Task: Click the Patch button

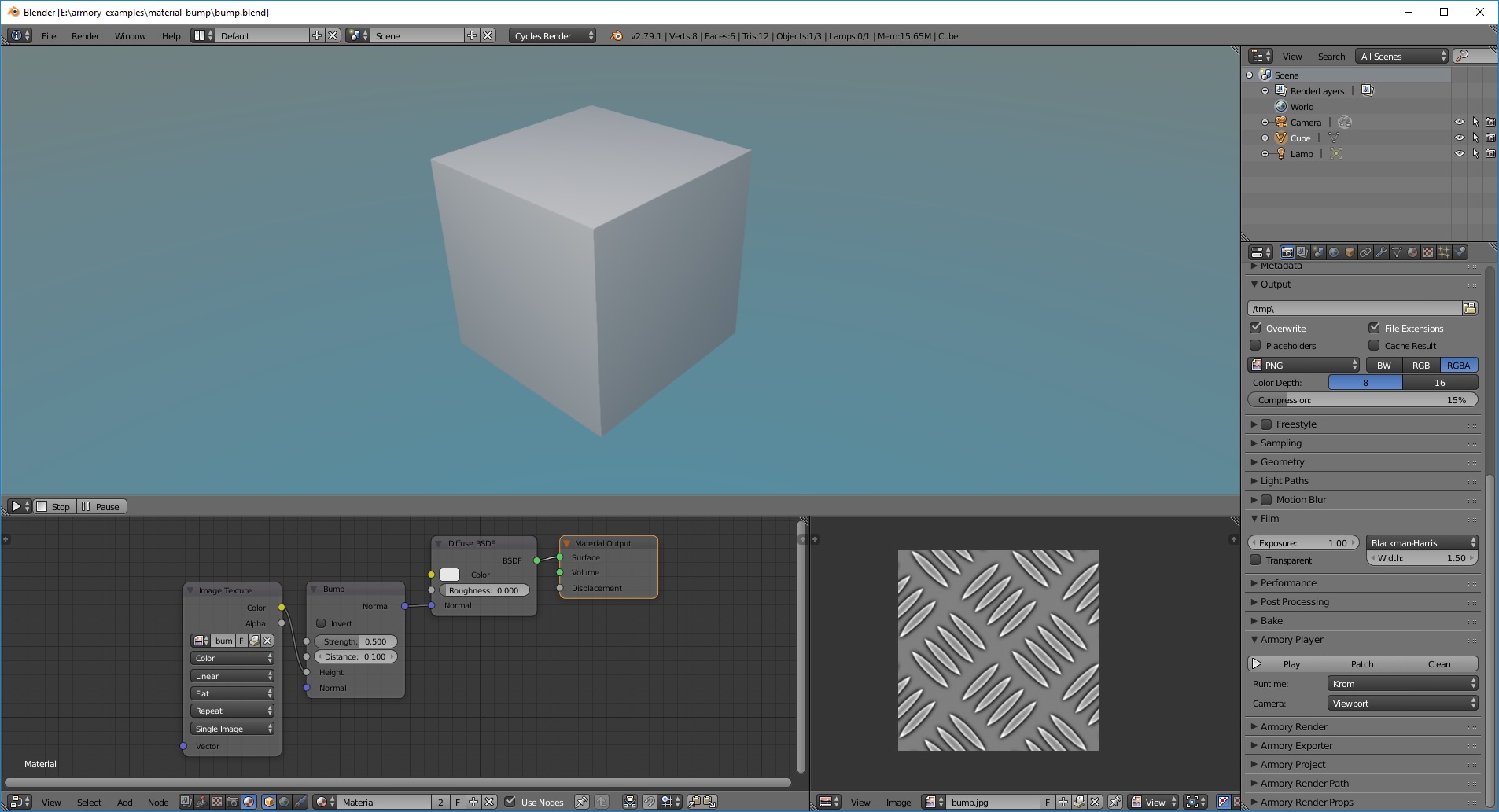Action: (1362, 664)
